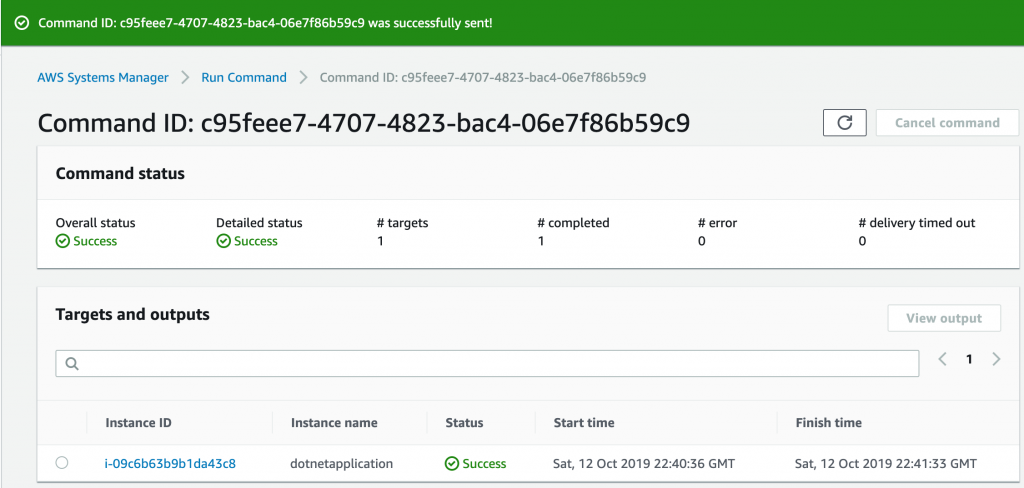The width and height of the screenshot is (1024, 488).
Task: Select the Command ID breadcrumb text
Action: [483, 78]
